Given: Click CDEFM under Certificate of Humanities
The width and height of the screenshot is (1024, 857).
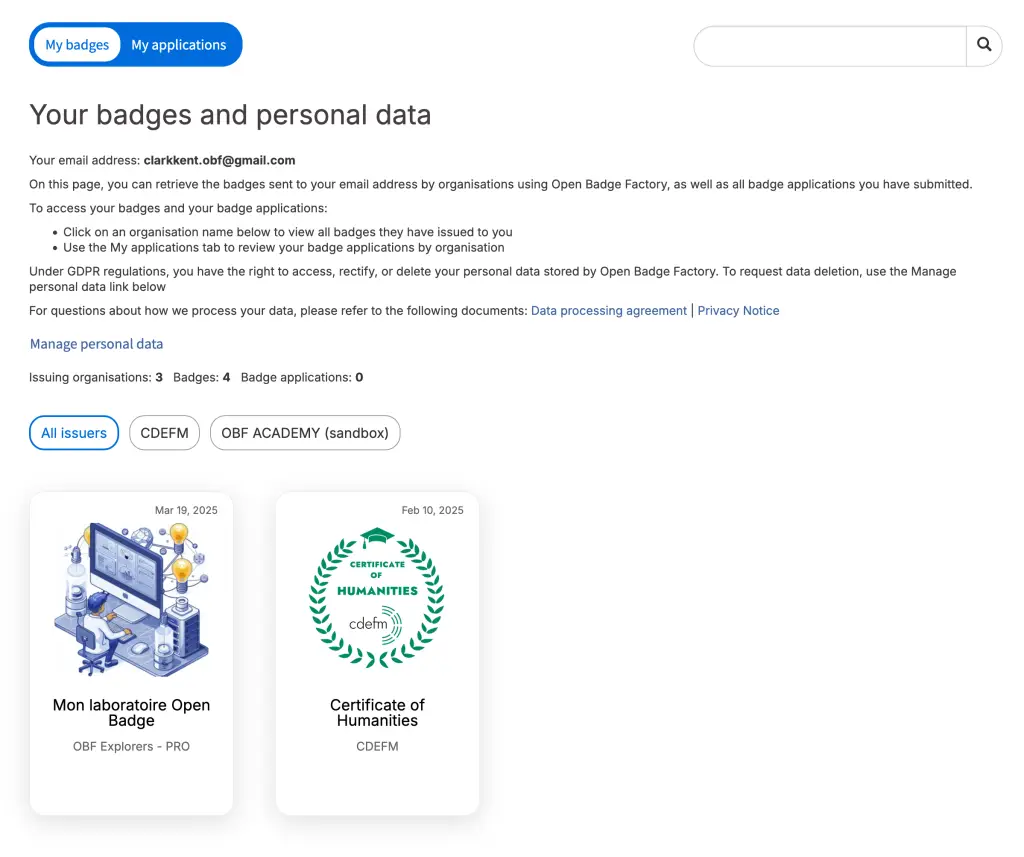Looking at the screenshot, I should 377,746.
